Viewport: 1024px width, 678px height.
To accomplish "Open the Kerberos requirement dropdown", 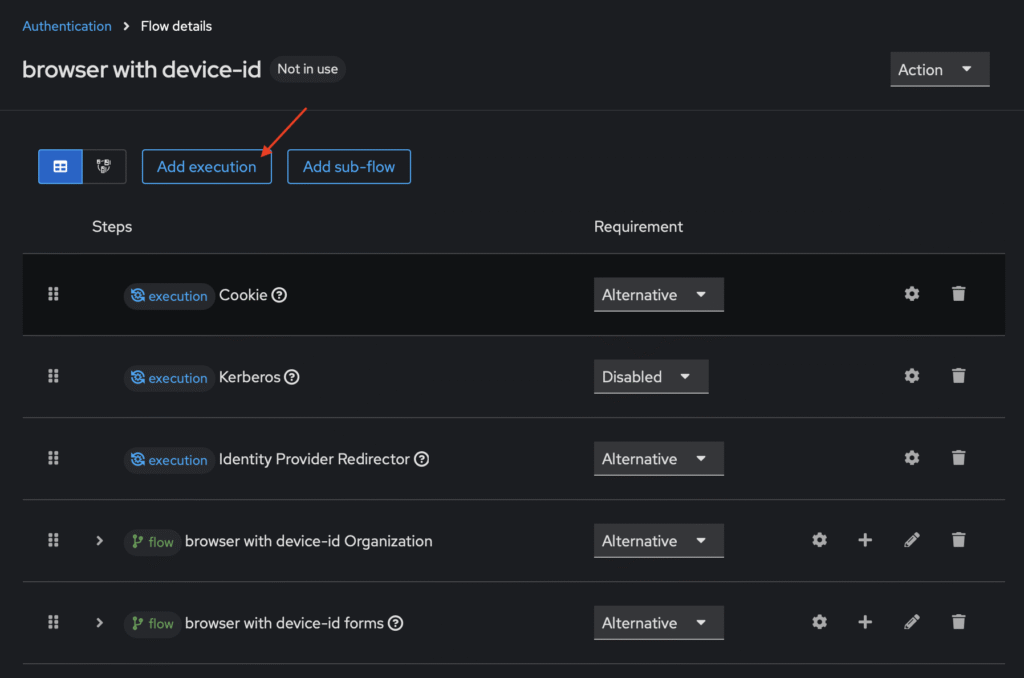I will tap(650, 377).
